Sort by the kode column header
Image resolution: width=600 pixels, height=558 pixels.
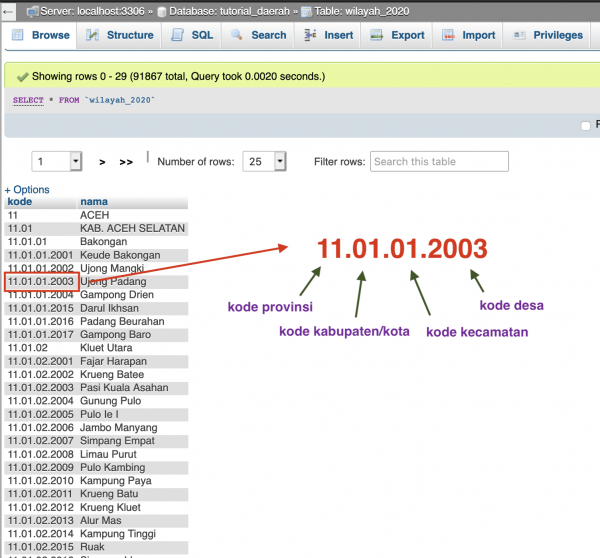pos(20,202)
